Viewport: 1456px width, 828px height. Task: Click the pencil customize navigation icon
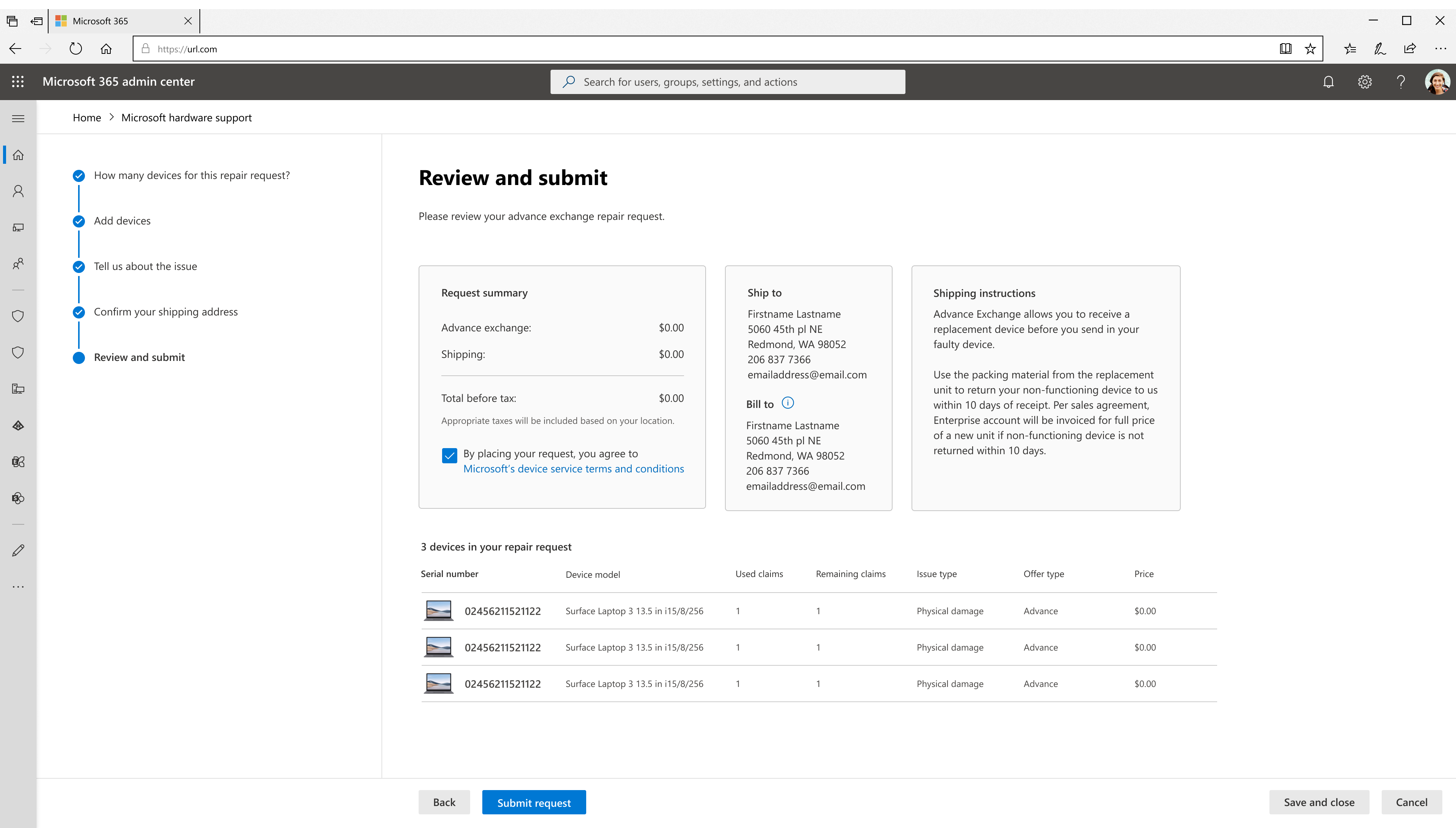point(18,550)
